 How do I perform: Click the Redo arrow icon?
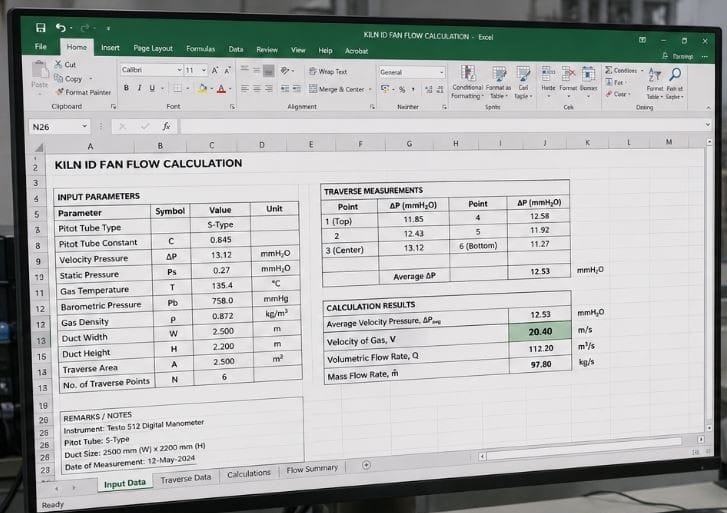(x=84, y=28)
